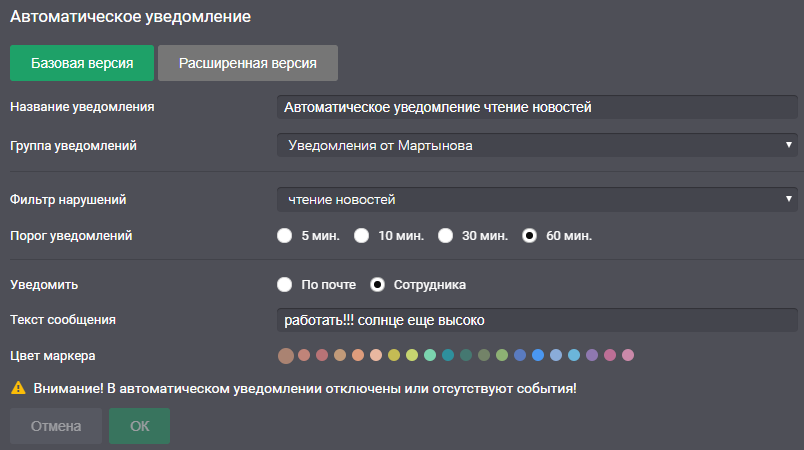Click the yellow warning triangle icon
804x450 pixels.
point(18,388)
